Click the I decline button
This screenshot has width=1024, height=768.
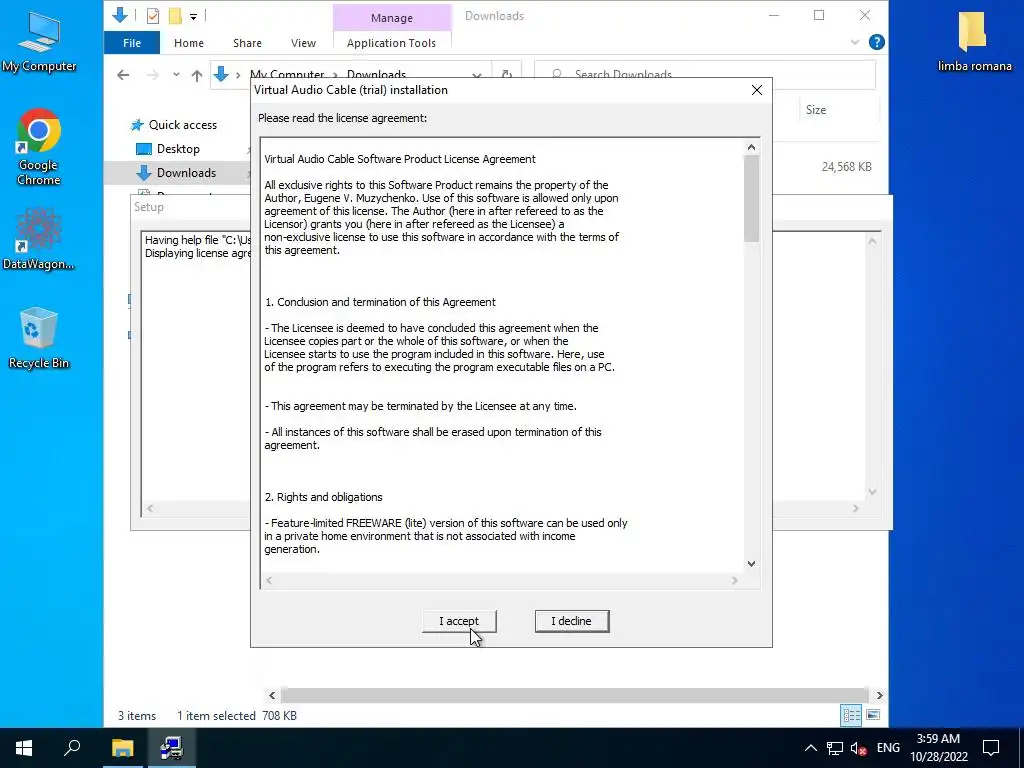coord(571,621)
